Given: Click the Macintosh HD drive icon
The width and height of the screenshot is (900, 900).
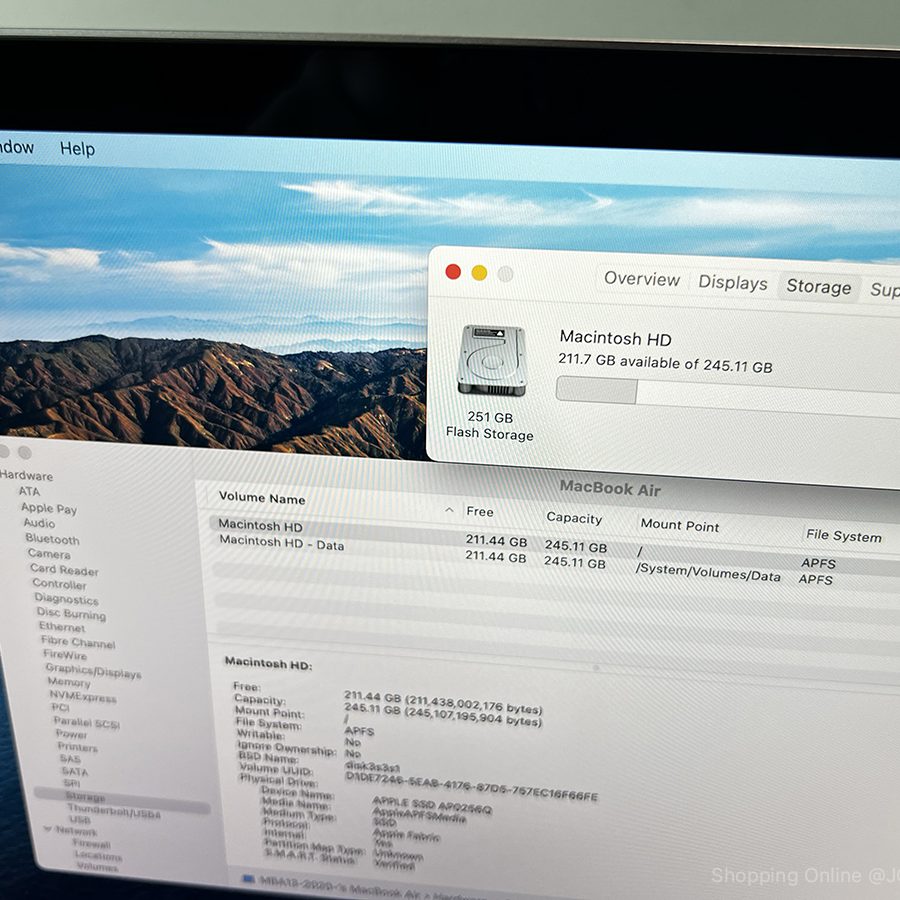Looking at the screenshot, I should (x=491, y=360).
